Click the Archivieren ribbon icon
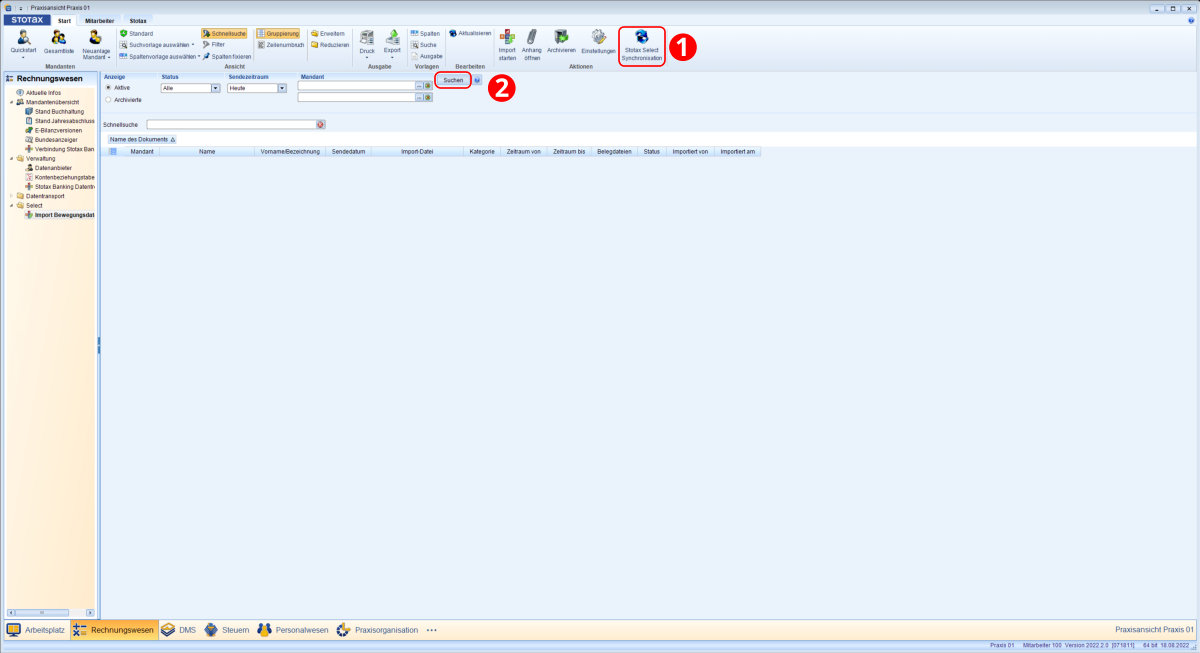Viewport: 1200px width, 653px height. pos(561,38)
